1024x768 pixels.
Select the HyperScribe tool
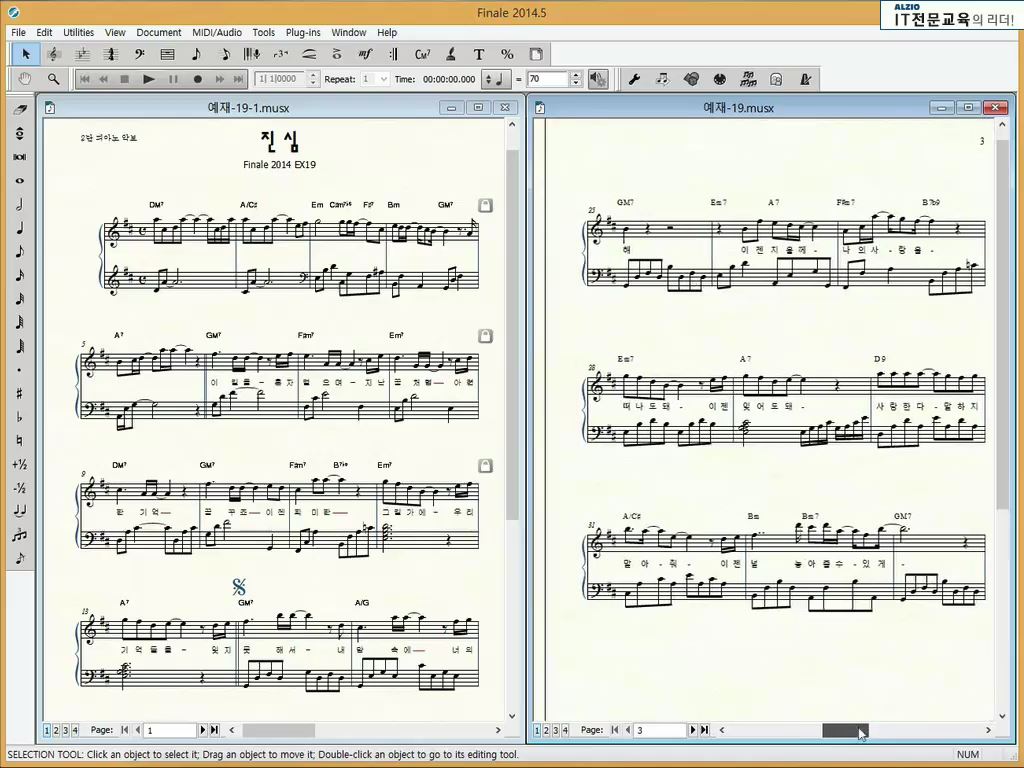(x=252, y=54)
